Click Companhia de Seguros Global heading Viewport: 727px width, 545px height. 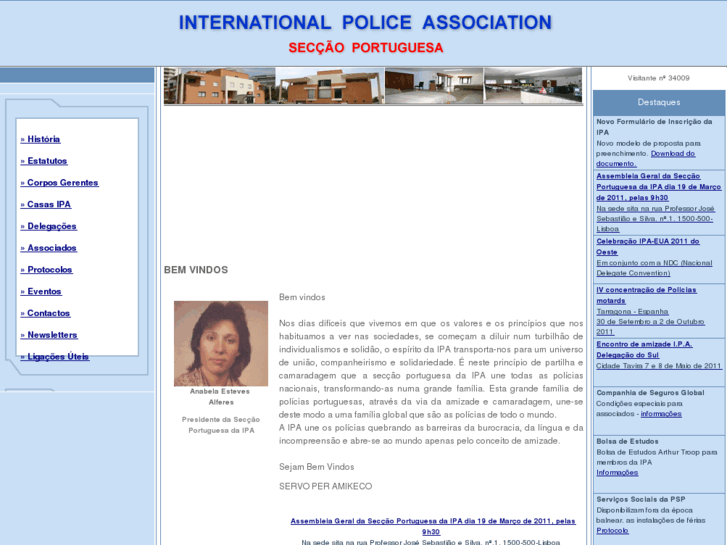coord(650,393)
